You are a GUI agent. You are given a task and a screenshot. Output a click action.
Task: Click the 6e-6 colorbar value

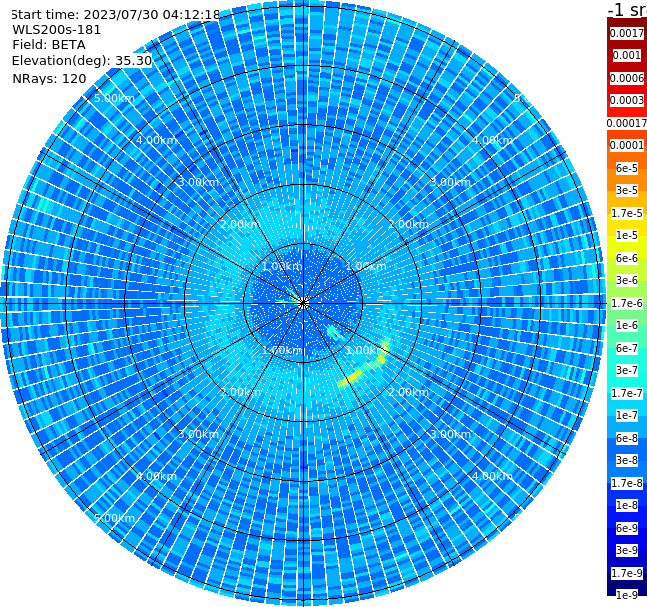click(x=627, y=258)
